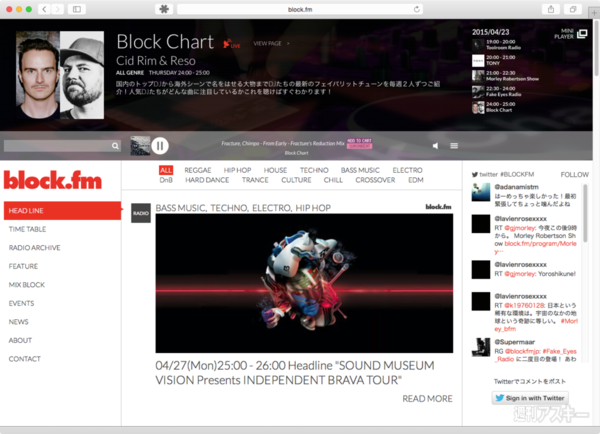
Task: Filter by CROSSOVER genre
Action: 375,180
